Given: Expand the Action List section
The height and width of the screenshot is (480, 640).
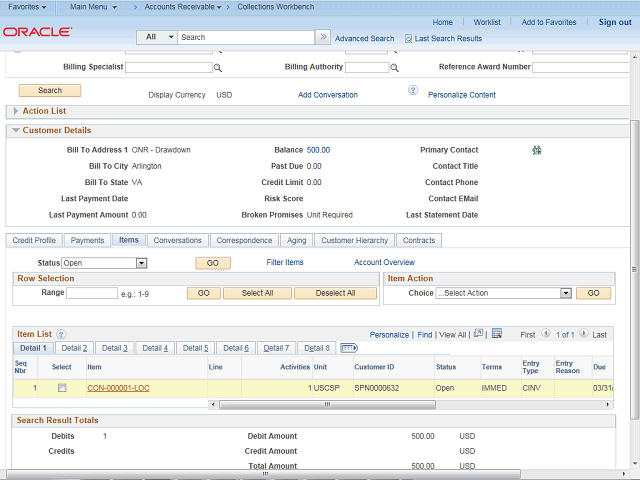Looking at the screenshot, I should coord(15,111).
